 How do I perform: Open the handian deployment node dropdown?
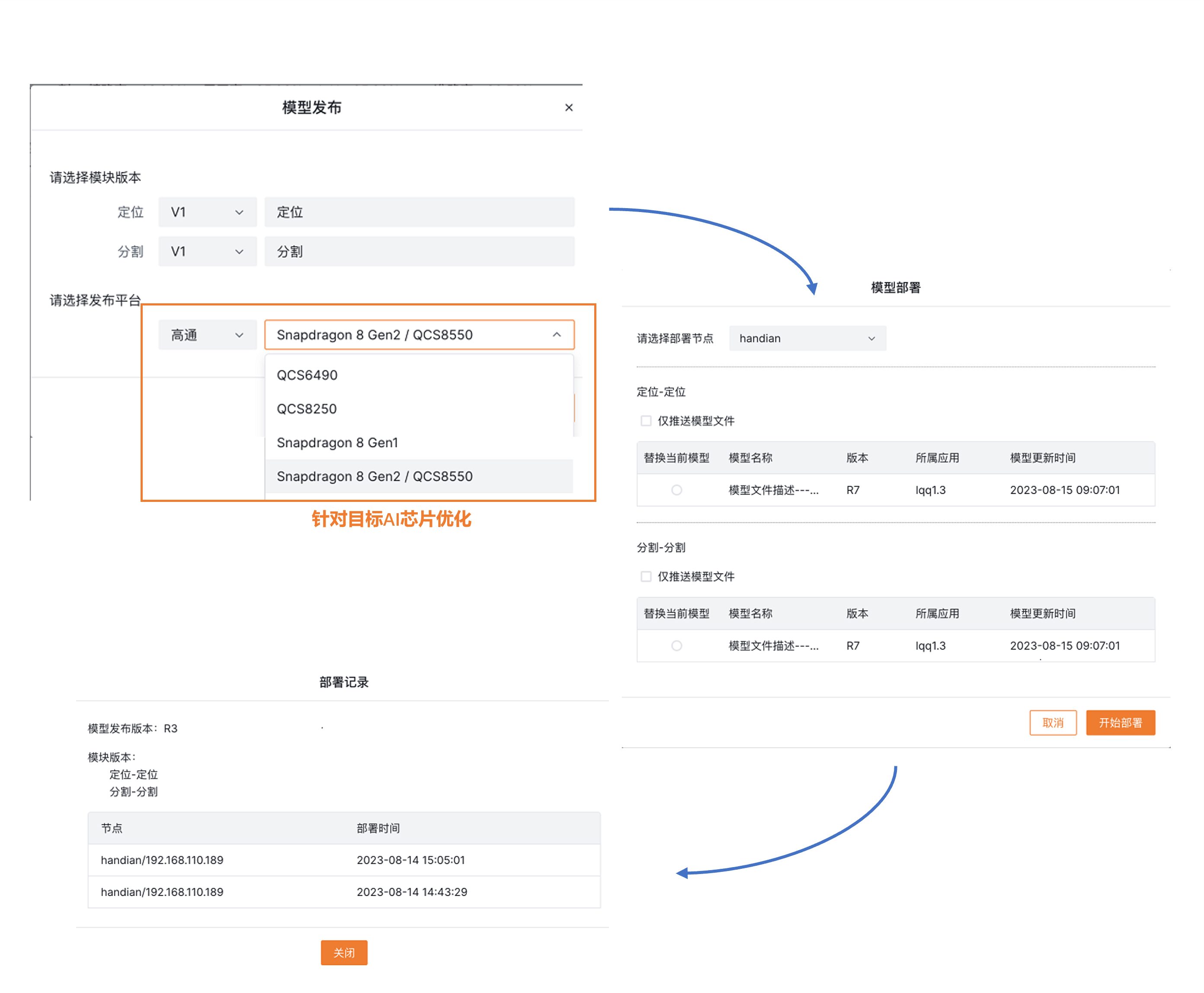click(x=807, y=339)
